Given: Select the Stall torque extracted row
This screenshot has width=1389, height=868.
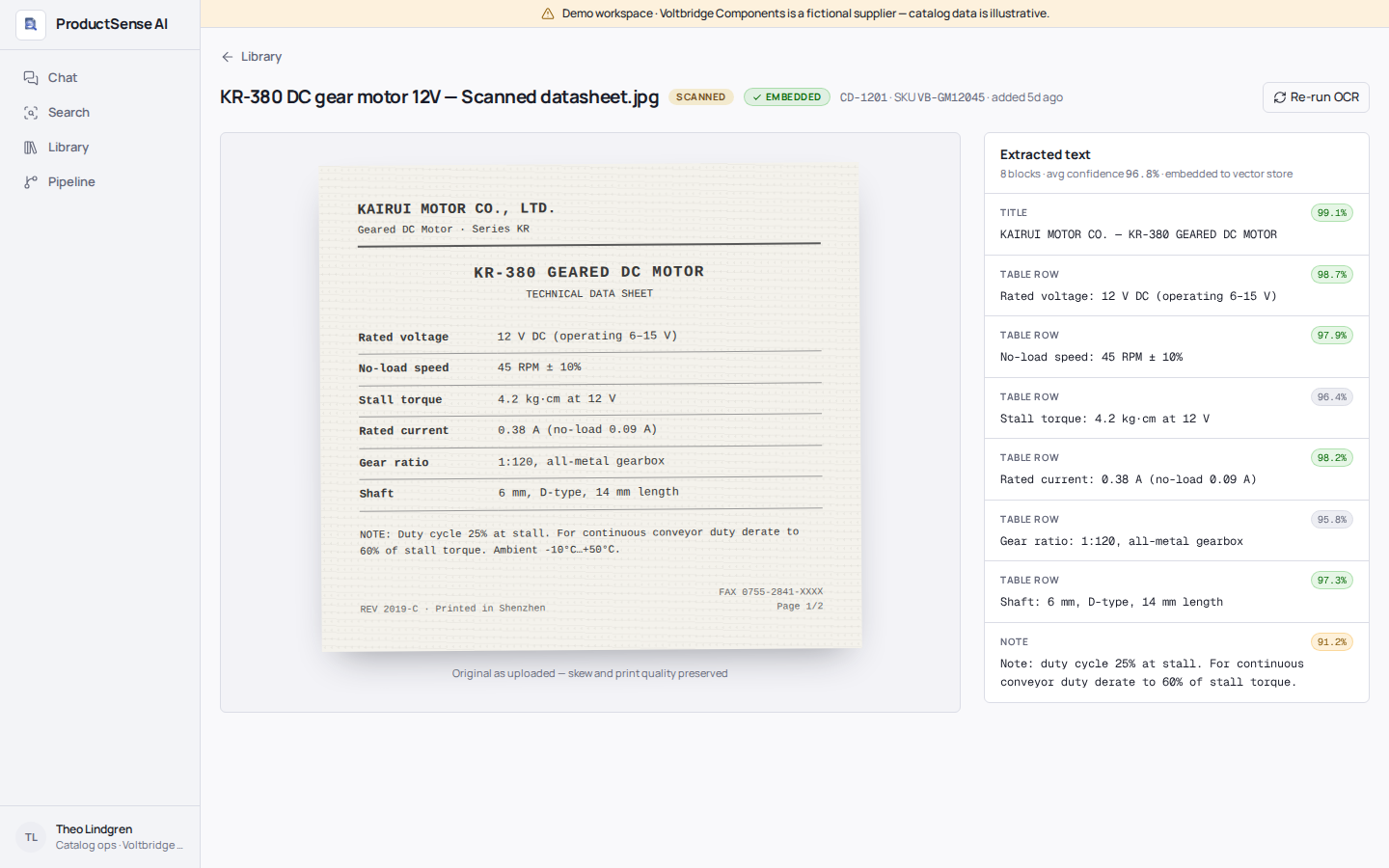Looking at the screenshot, I should (x=1177, y=408).
